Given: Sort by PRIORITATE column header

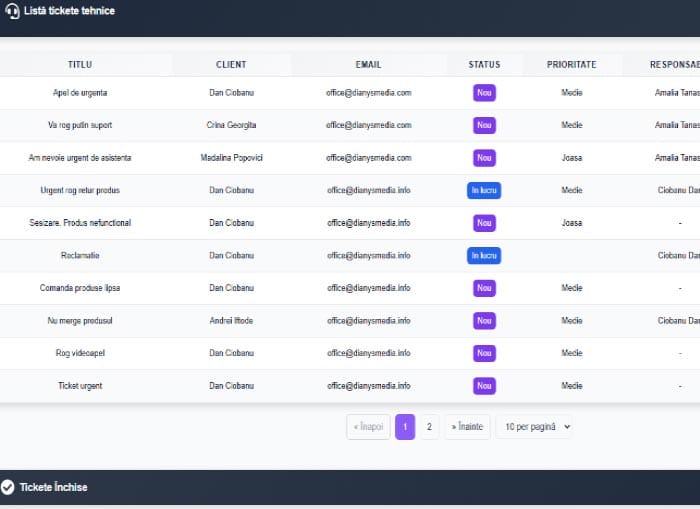Looking at the screenshot, I should (572, 65).
